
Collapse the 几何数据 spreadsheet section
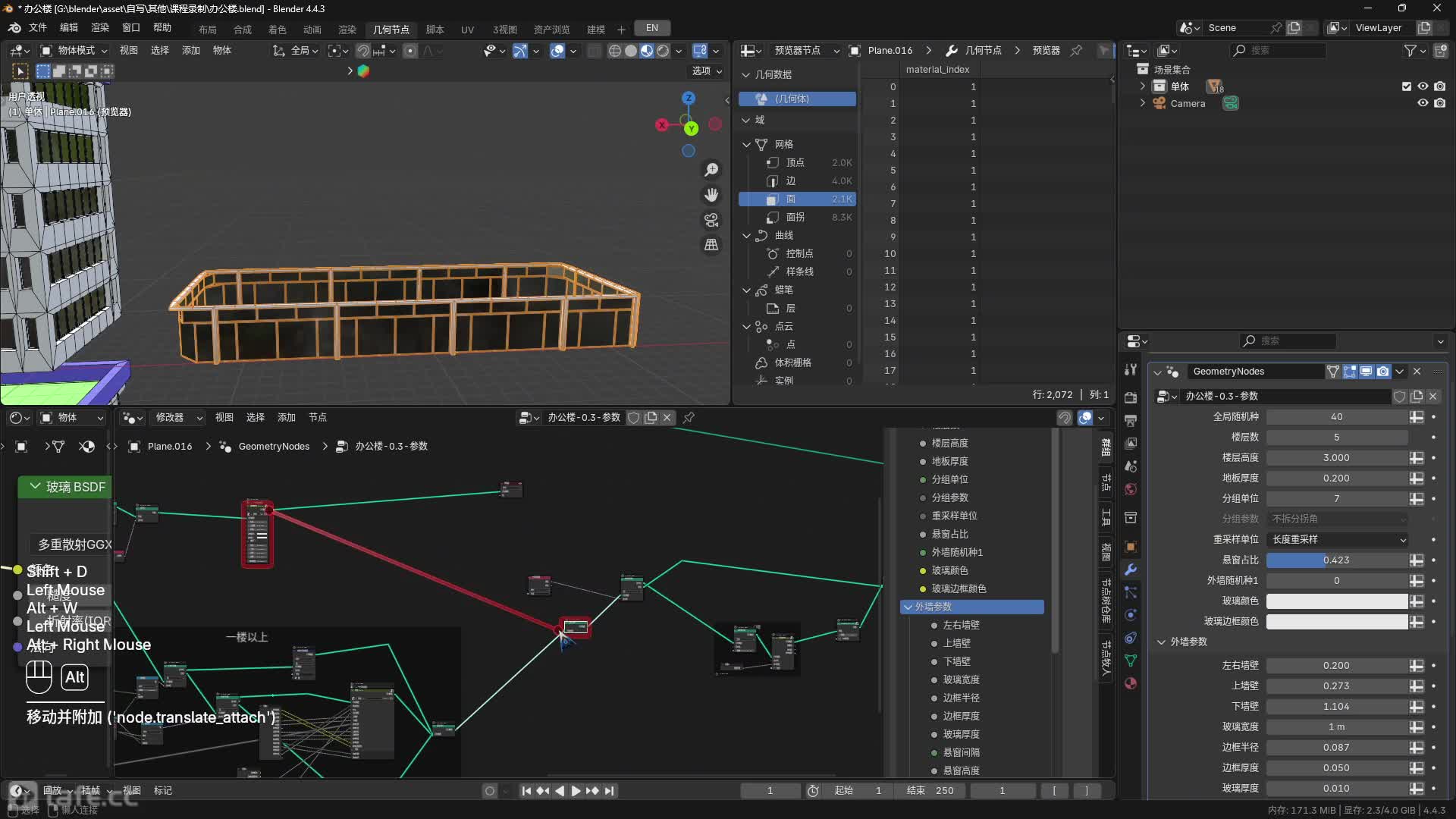746,75
